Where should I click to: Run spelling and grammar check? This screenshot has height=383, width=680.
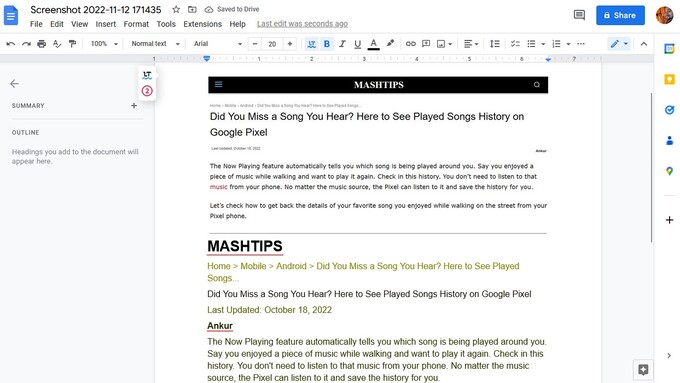coord(57,44)
